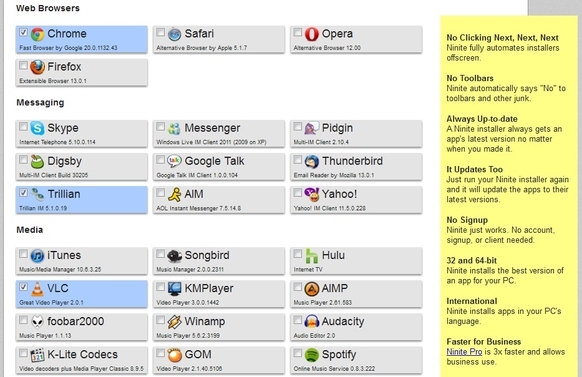Select the Yahoo! checkbox
The height and width of the screenshot is (377, 582).
click(x=298, y=193)
